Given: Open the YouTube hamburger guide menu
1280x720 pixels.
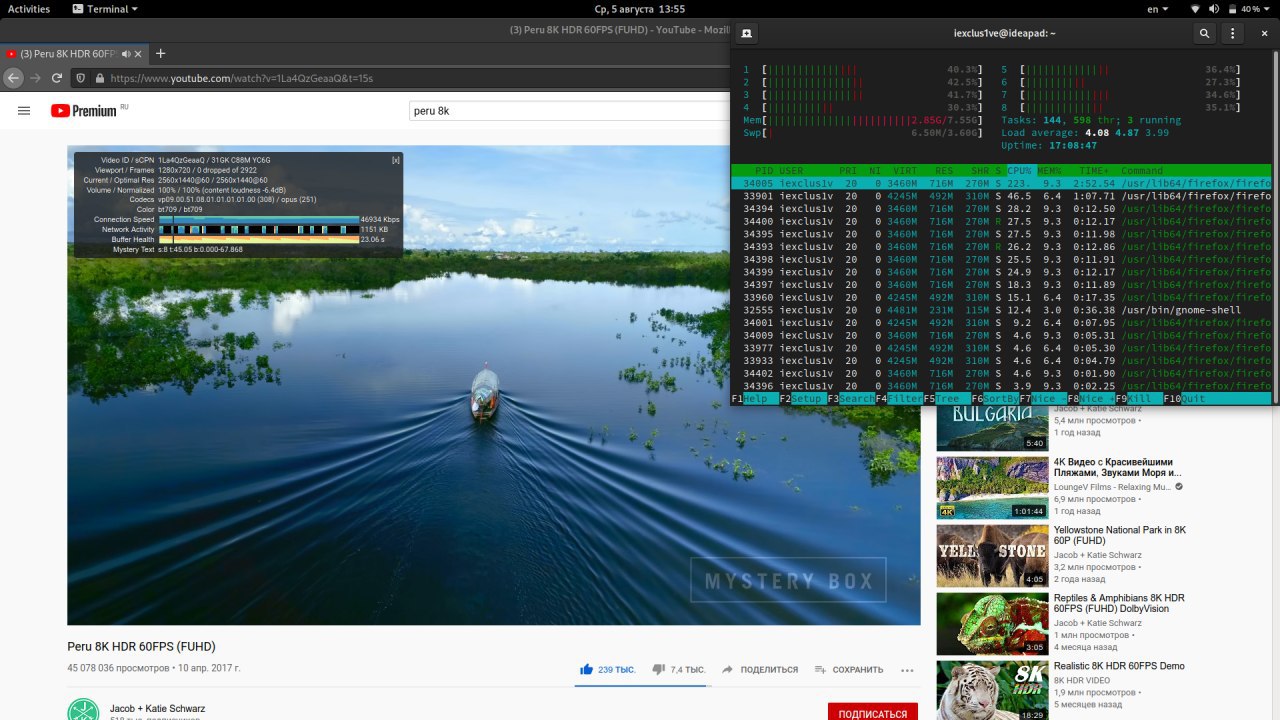Looking at the screenshot, I should 24,110.
